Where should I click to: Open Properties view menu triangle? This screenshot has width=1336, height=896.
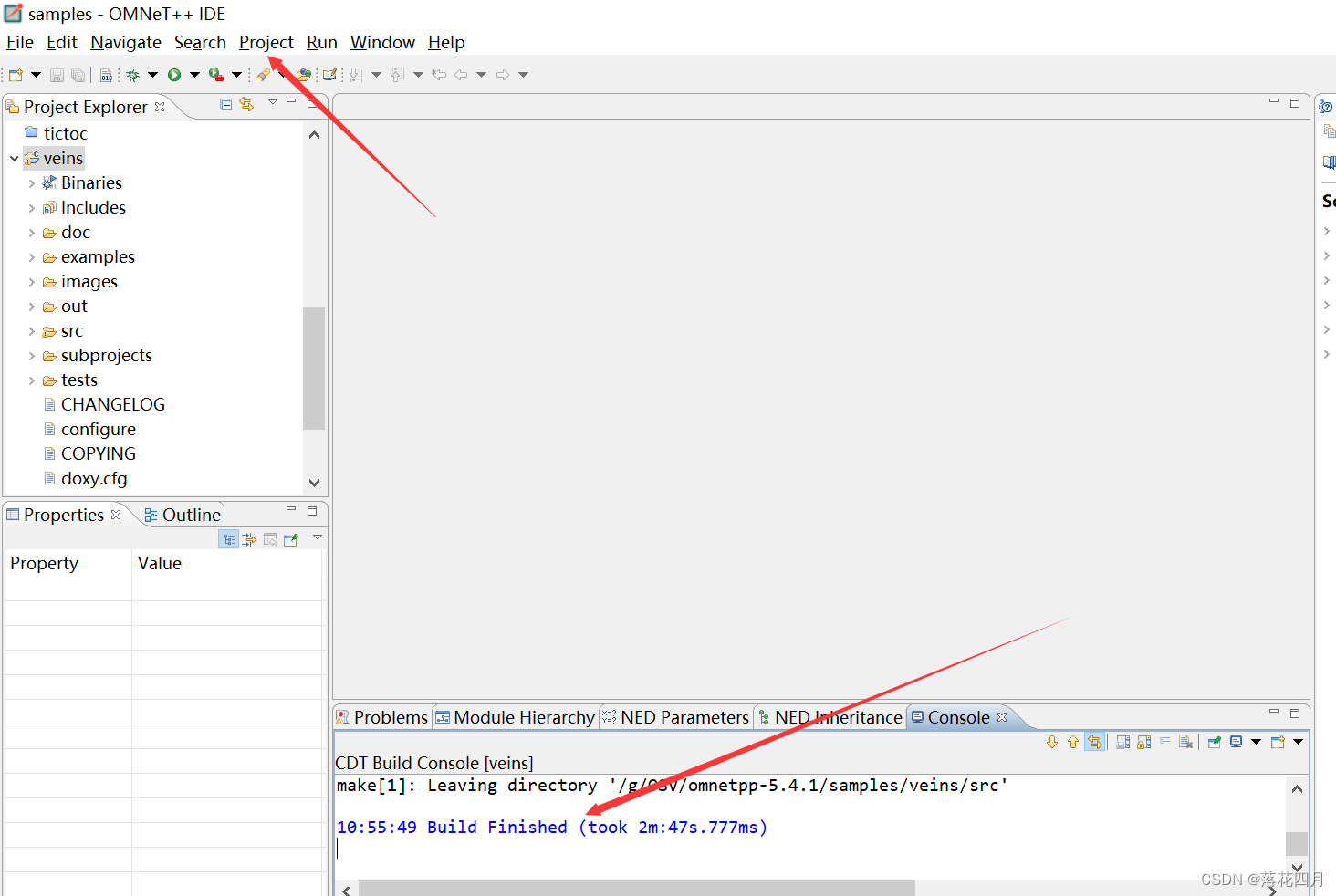coord(318,537)
